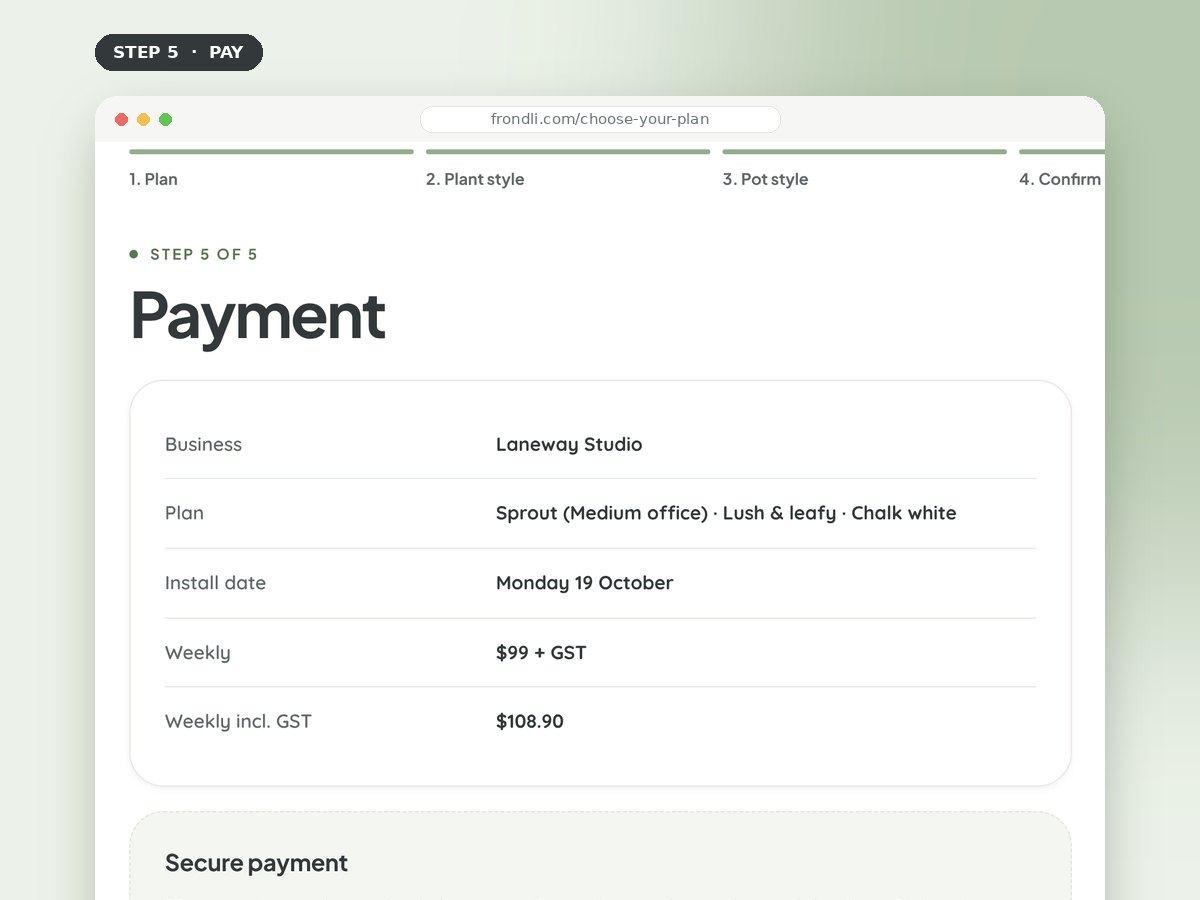
Task: Click the Secure payment heading
Action: click(256, 863)
